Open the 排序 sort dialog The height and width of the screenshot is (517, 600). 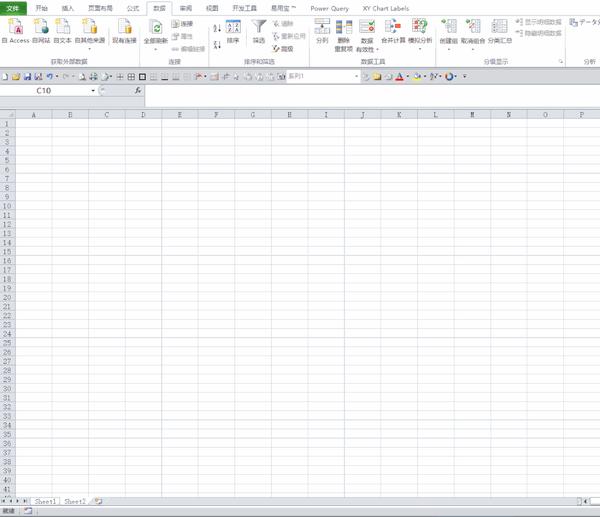[233, 31]
